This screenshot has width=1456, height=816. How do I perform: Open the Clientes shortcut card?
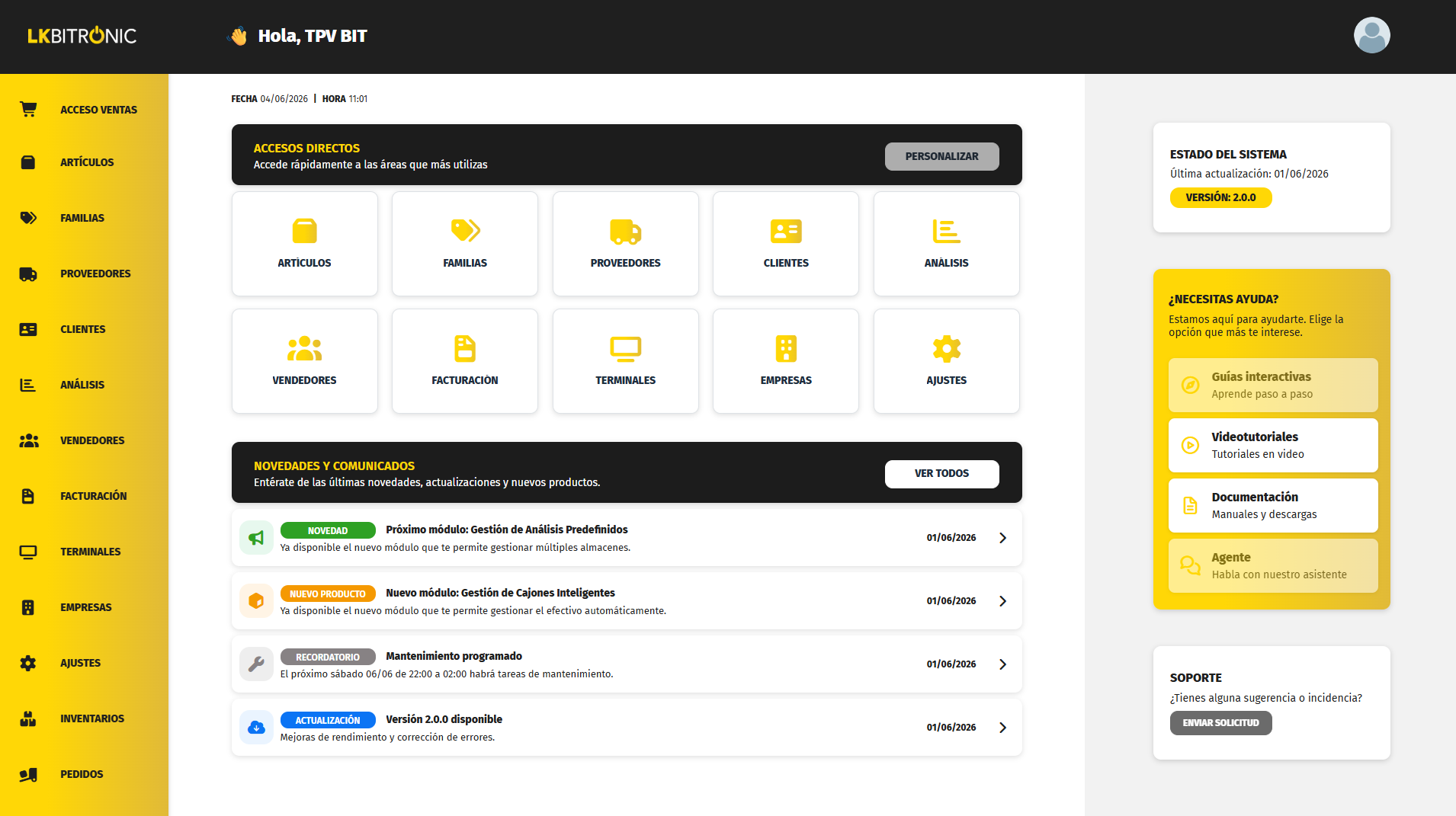tap(786, 244)
